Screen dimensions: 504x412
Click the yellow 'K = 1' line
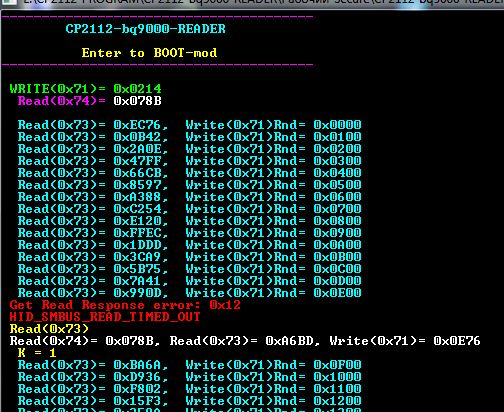click(37, 353)
